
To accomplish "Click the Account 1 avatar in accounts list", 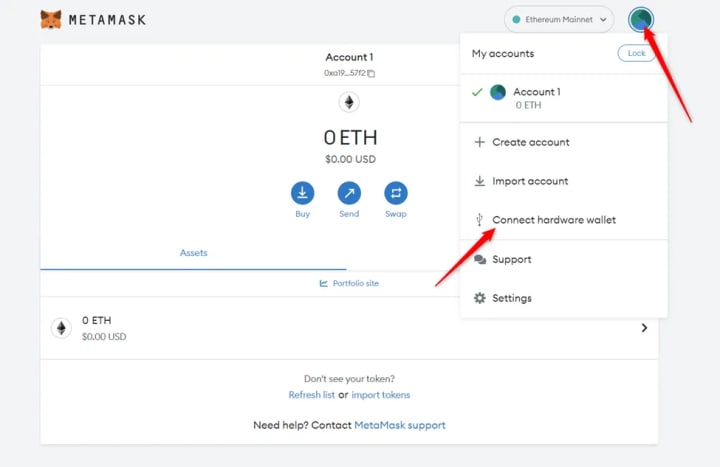I will 498,92.
